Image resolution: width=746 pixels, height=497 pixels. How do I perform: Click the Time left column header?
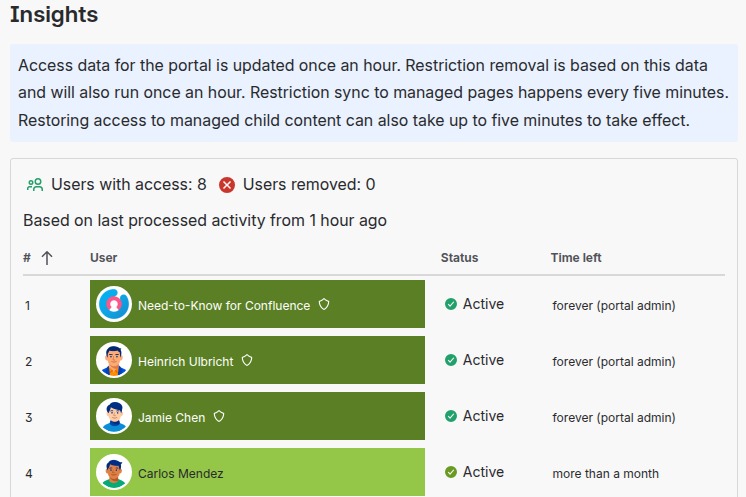tap(576, 258)
